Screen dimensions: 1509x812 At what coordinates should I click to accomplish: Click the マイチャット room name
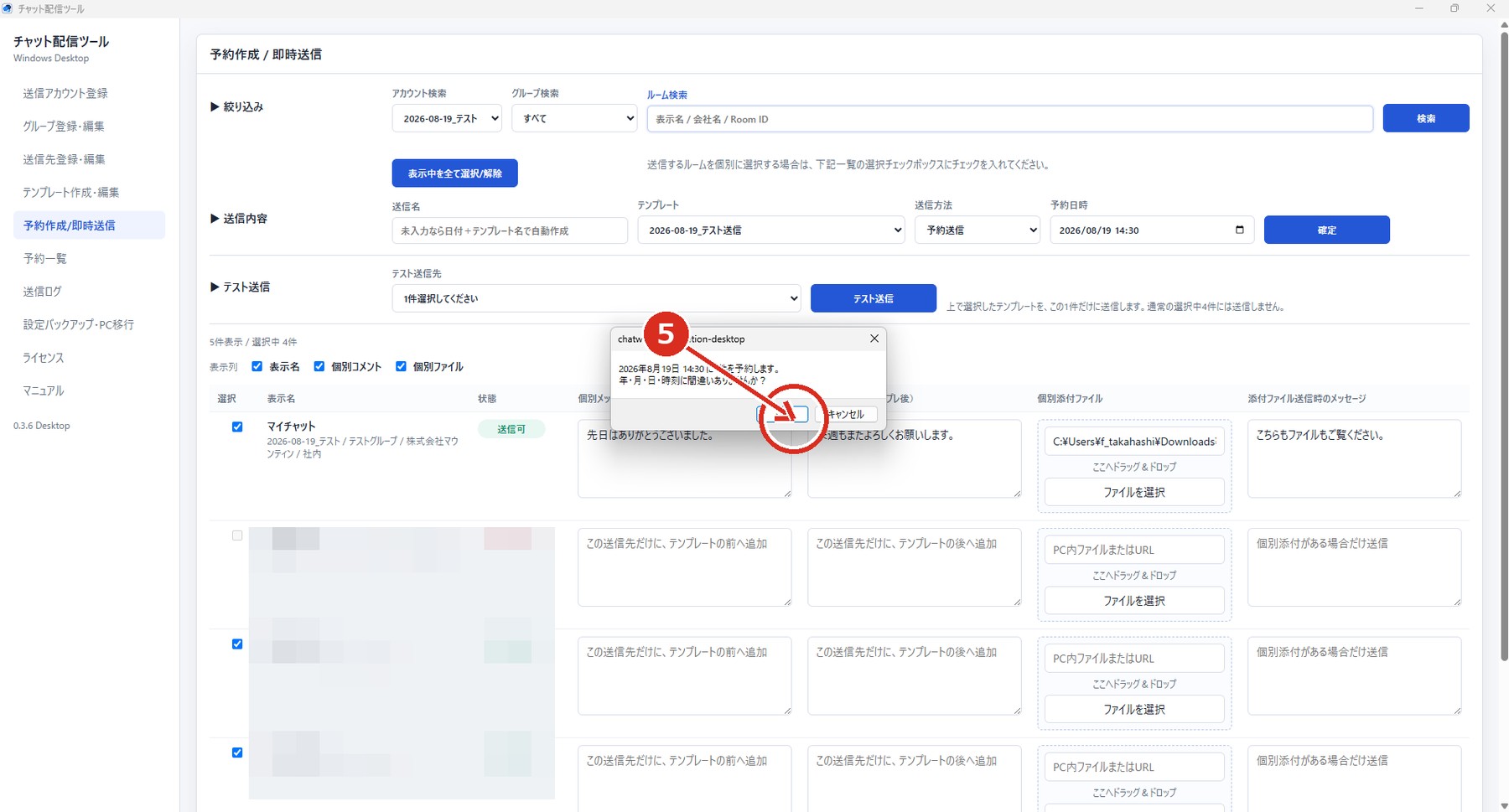point(291,427)
